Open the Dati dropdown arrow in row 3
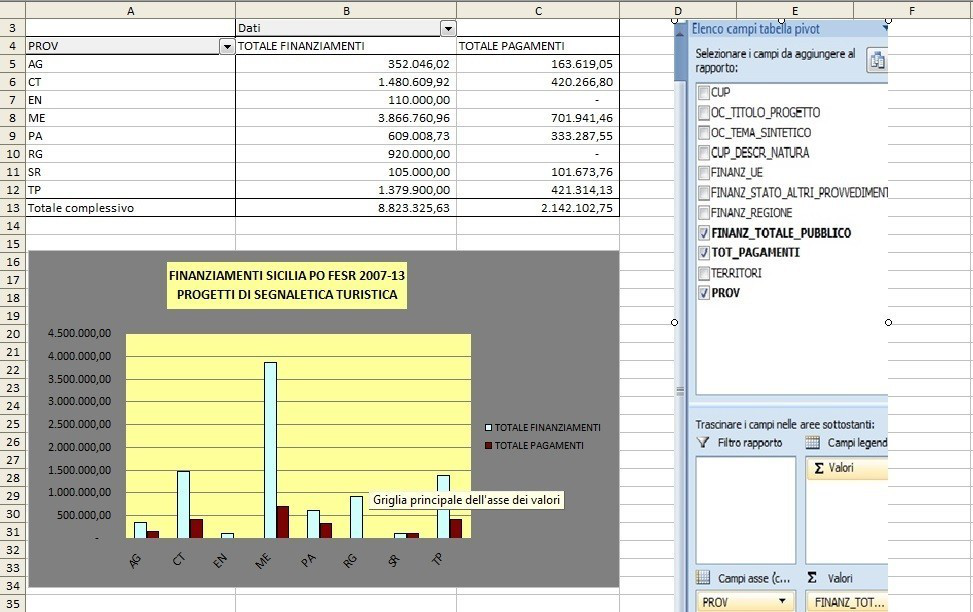Image resolution: width=973 pixels, height=612 pixels. tap(448, 28)
